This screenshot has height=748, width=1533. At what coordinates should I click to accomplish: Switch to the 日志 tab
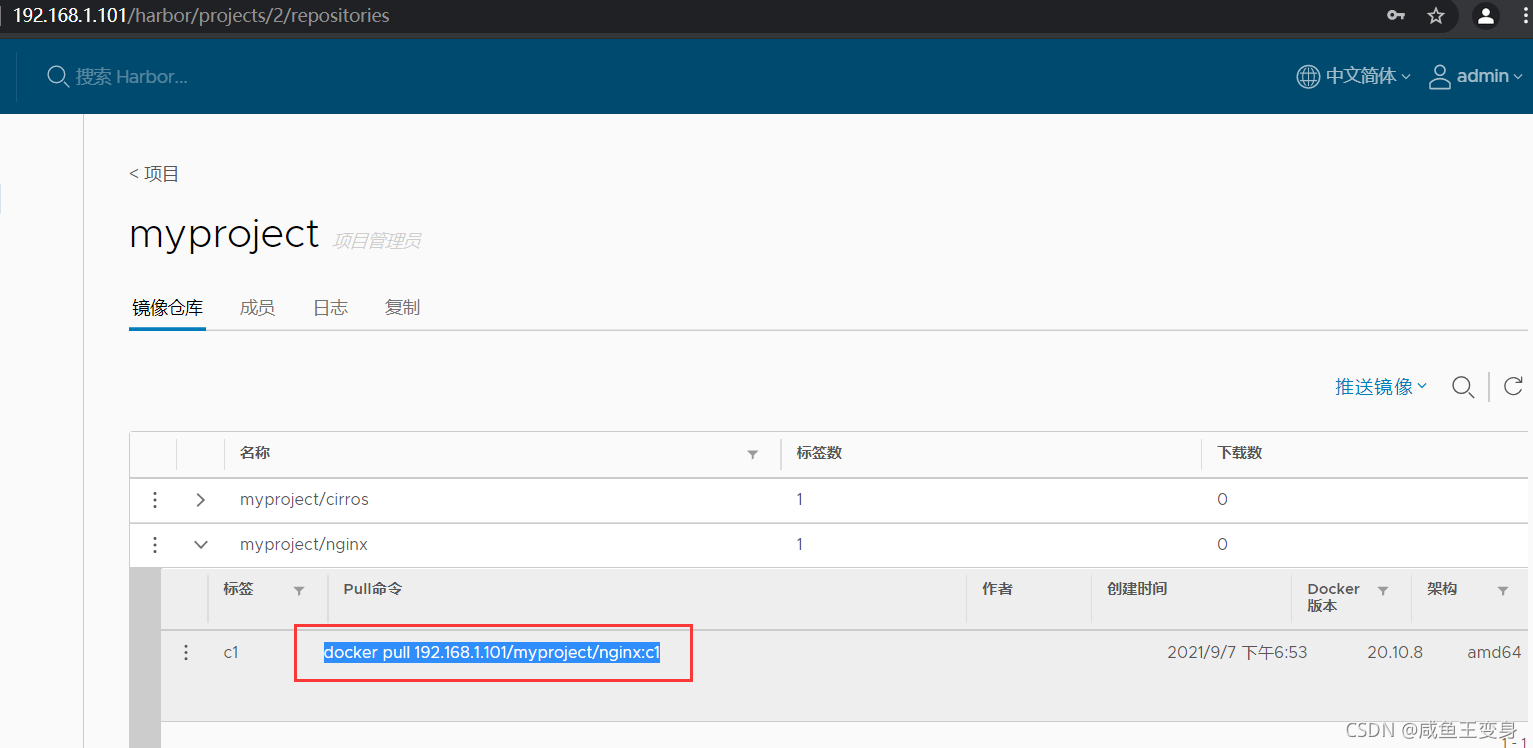pyautogui.click(x=330, y=308)
